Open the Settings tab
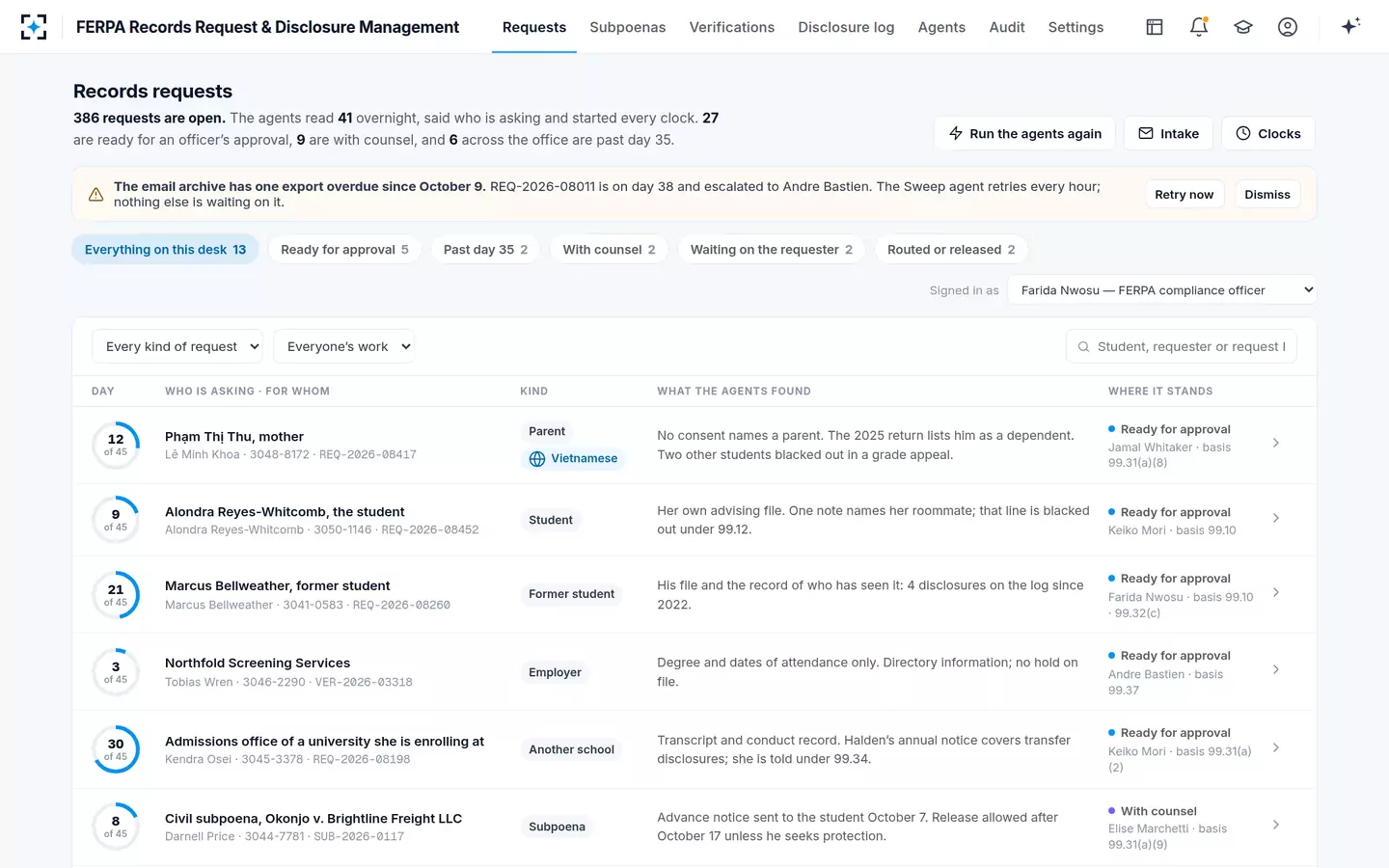The width and height of the screenshot is (1389, 868). 1076,27
